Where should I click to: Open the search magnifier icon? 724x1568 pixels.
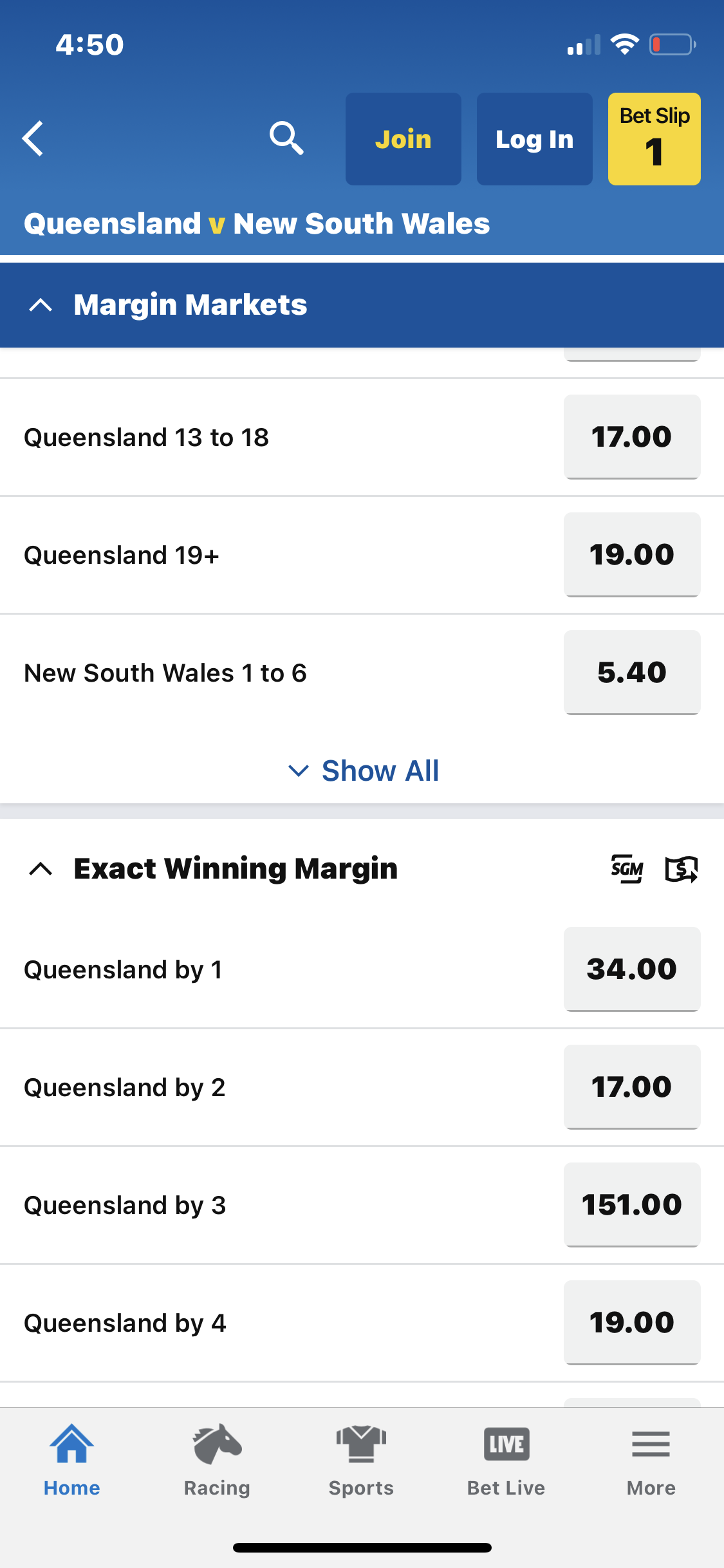click(x=286, y=138)
